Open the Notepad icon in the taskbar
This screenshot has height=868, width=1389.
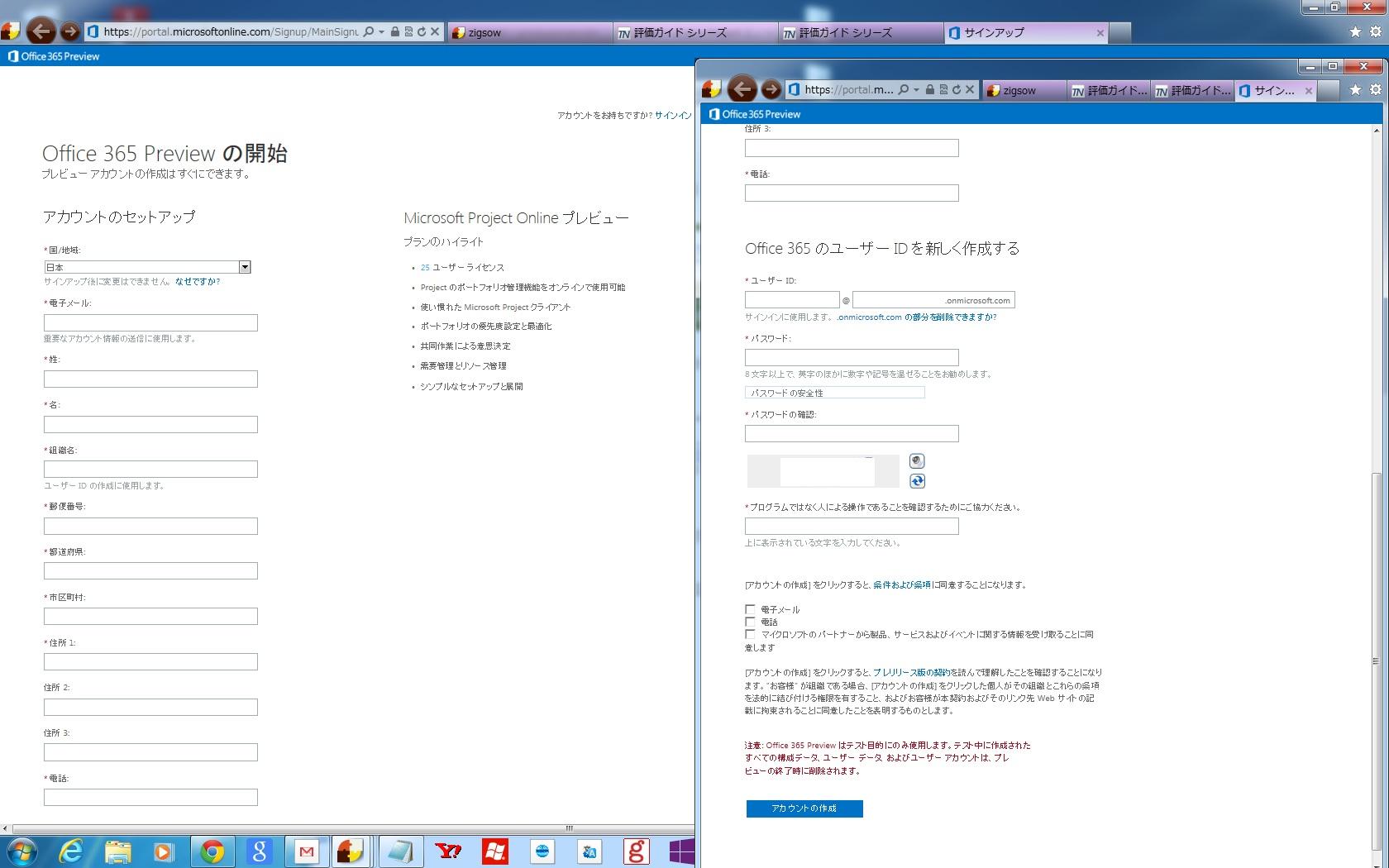(x=400, y=851)
